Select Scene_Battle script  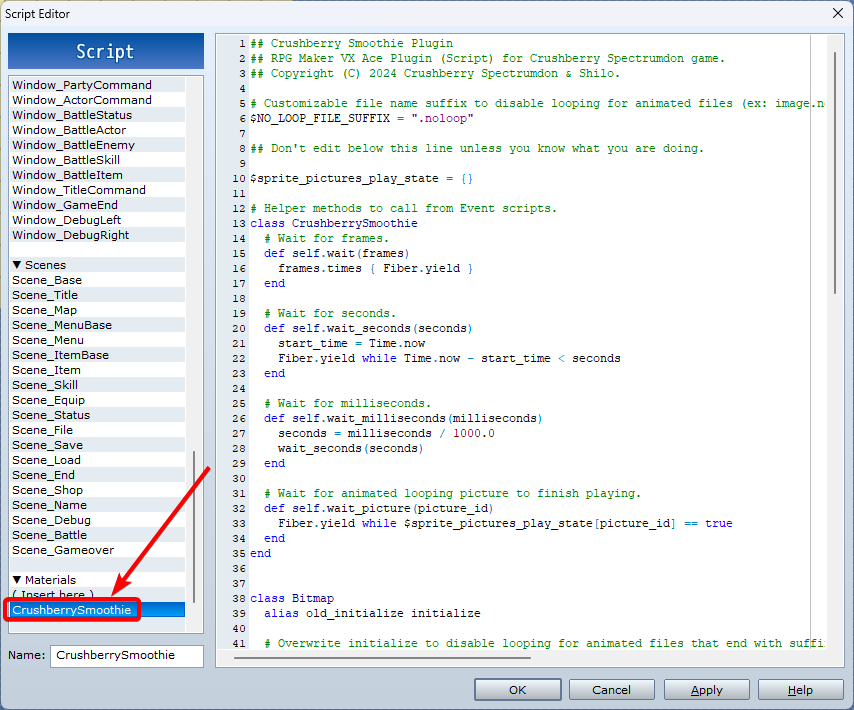(98, 535)
